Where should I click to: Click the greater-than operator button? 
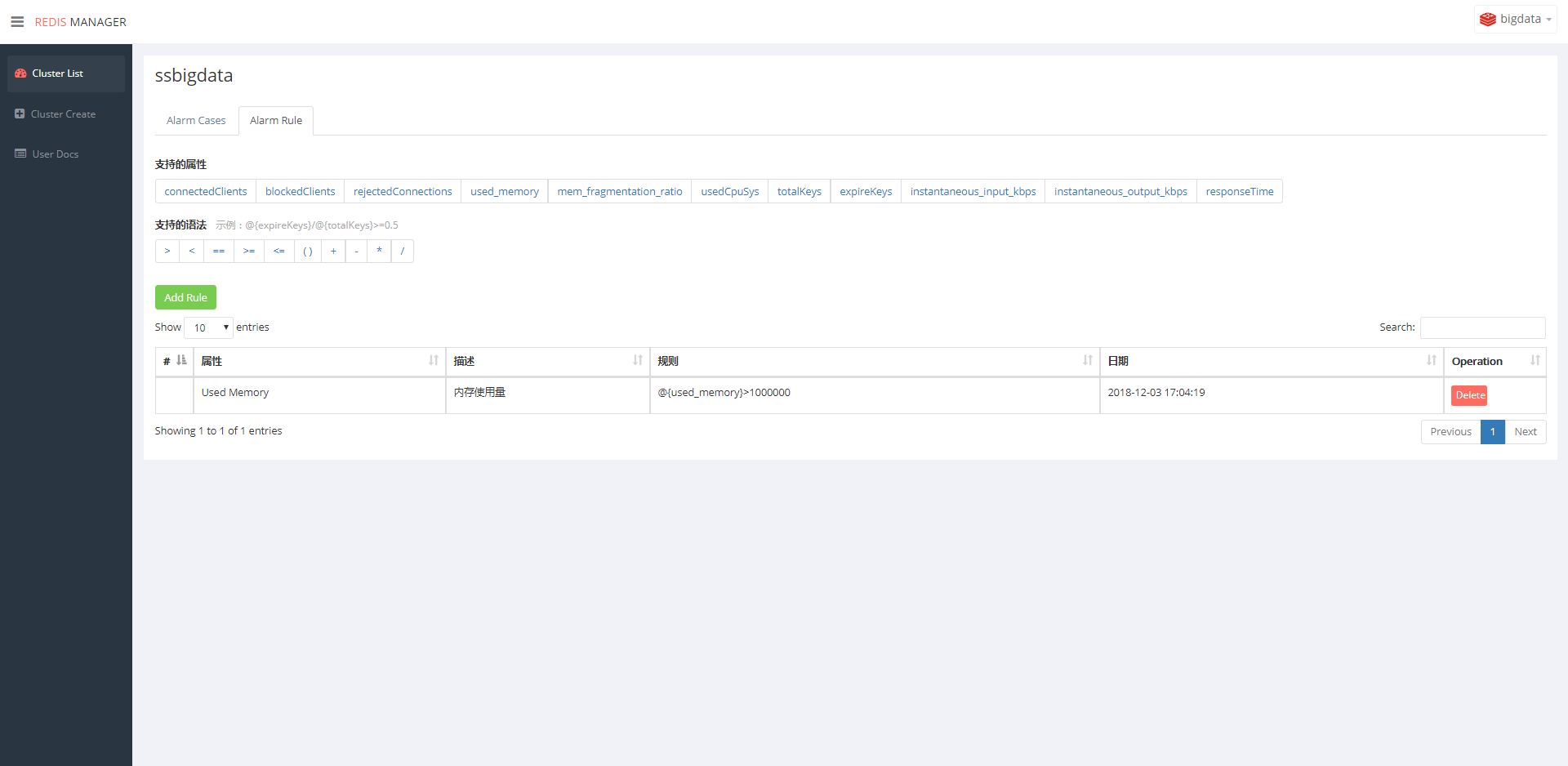pos(167,252)
